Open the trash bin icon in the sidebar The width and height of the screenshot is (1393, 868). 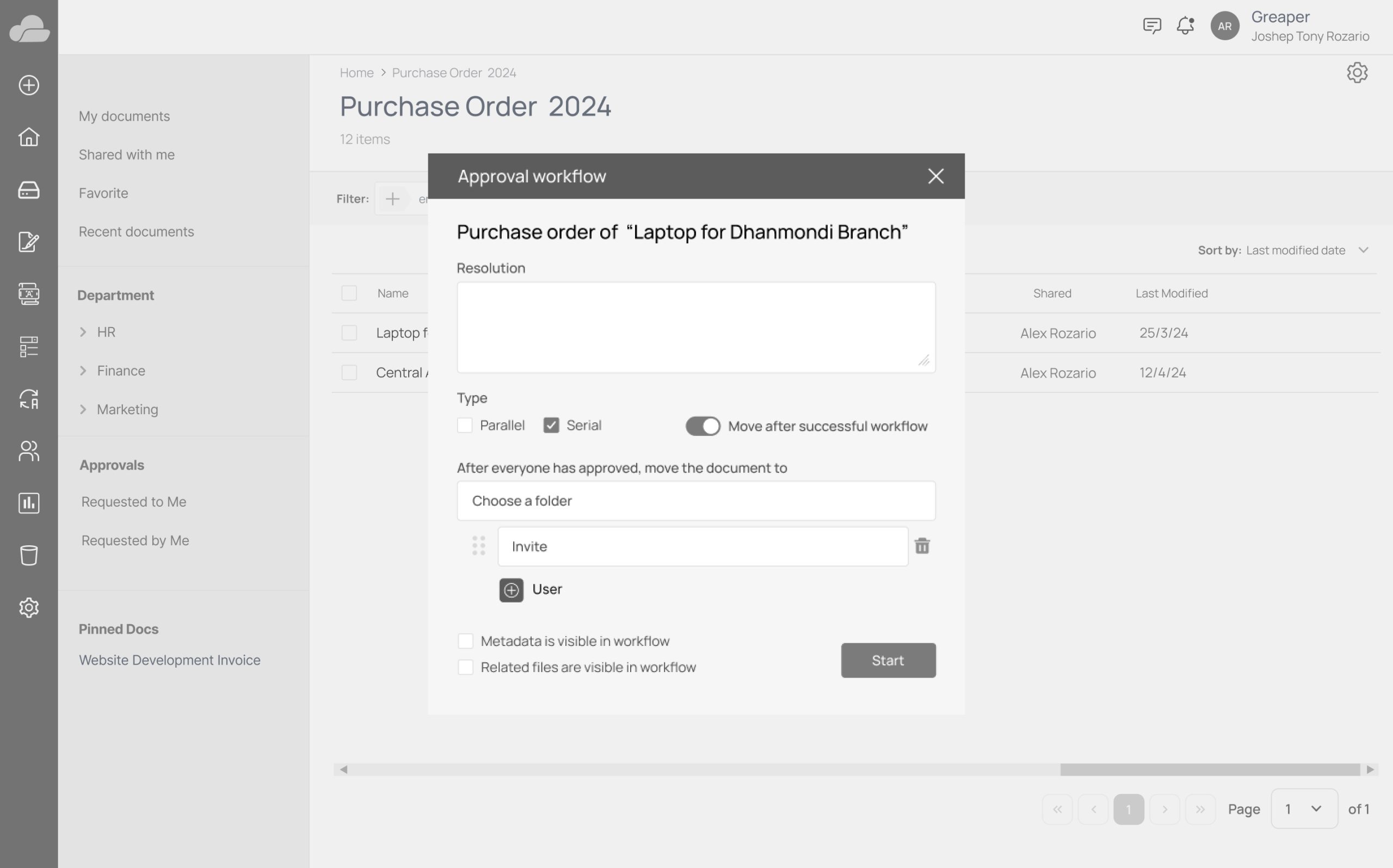(x=28, y=554)
